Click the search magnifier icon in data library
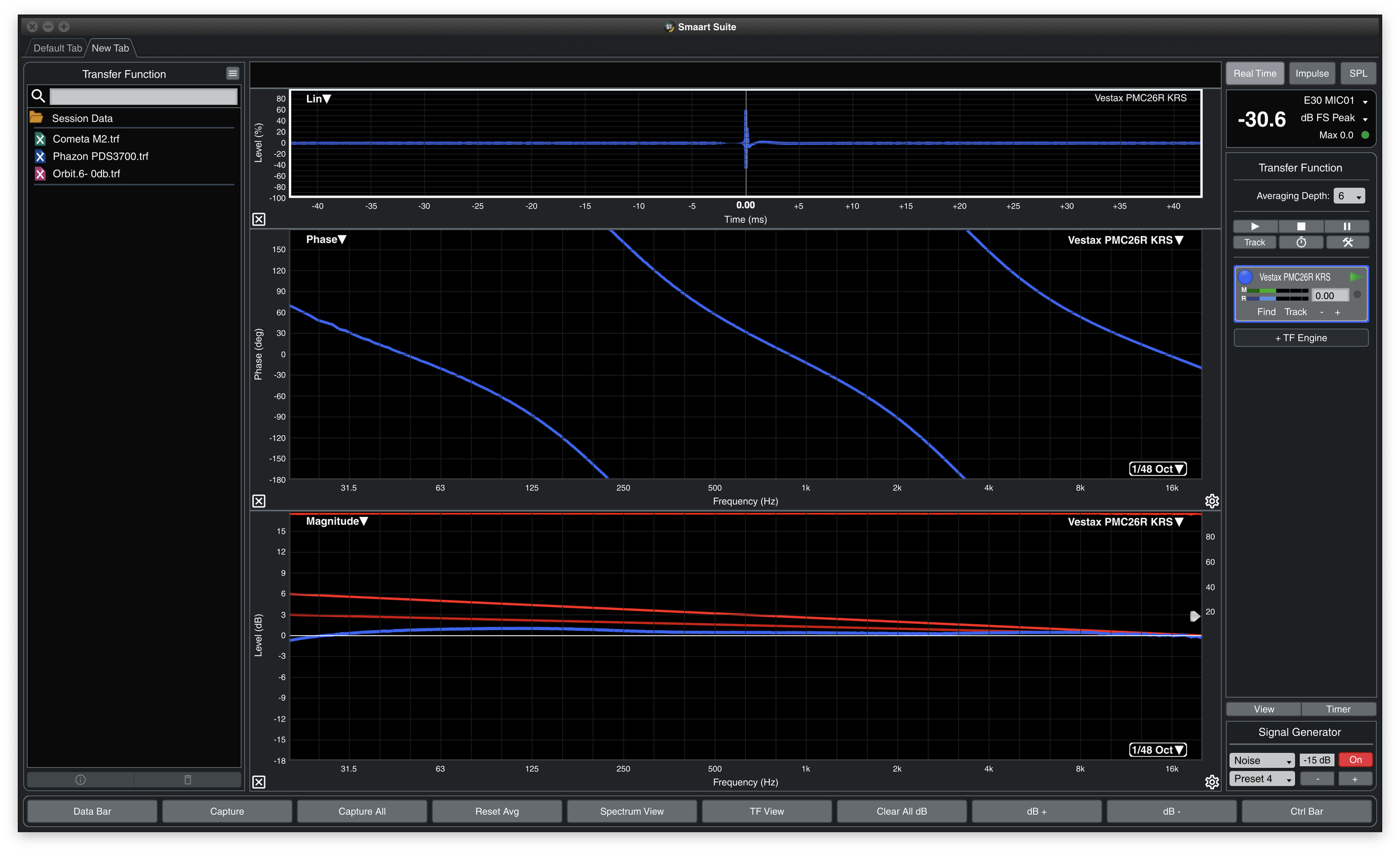Image resolution: width=1400 pixels, height=853 pixels. click(38, 96)
